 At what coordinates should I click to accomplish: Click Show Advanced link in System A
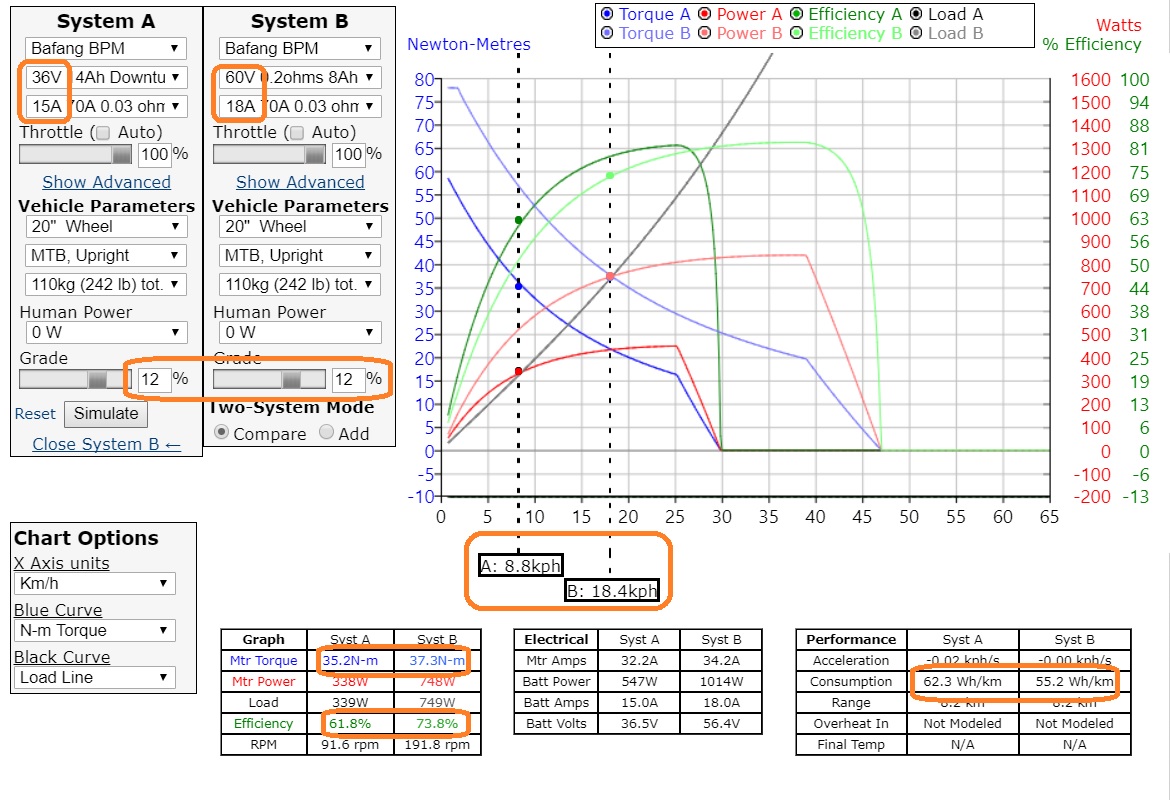coord(106,182)
